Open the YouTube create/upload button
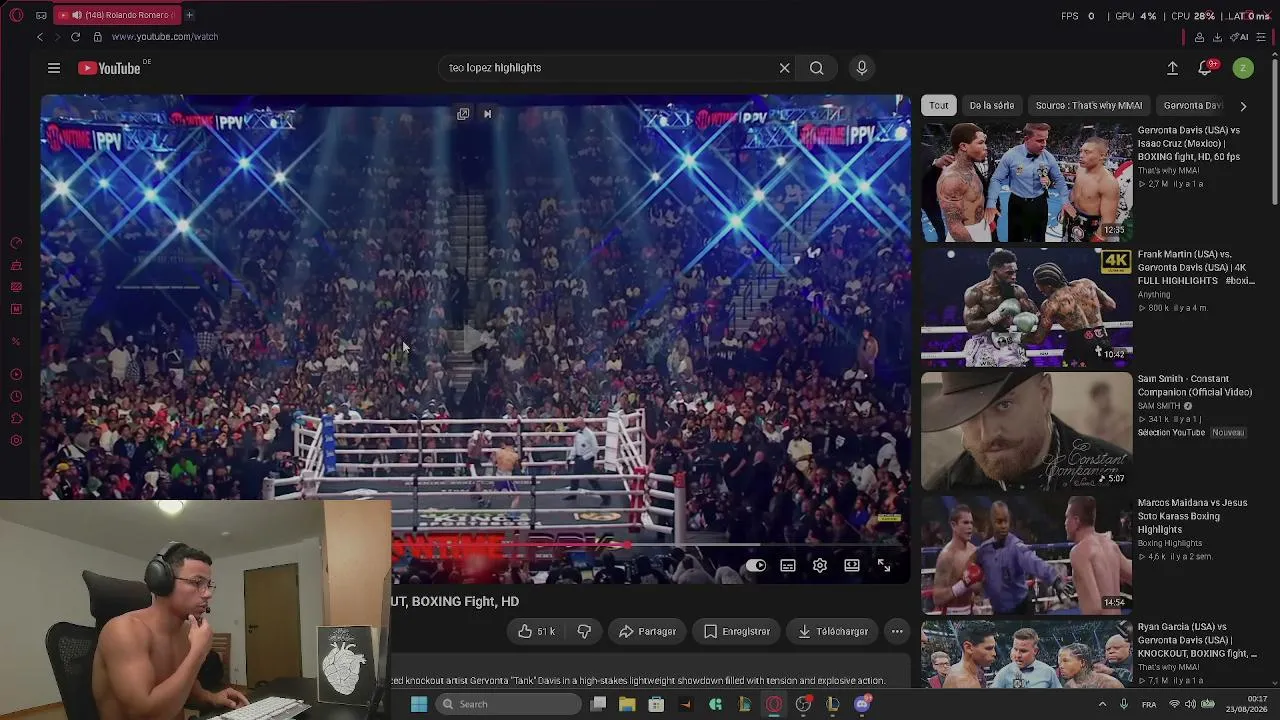 (x=1172, y=68)
